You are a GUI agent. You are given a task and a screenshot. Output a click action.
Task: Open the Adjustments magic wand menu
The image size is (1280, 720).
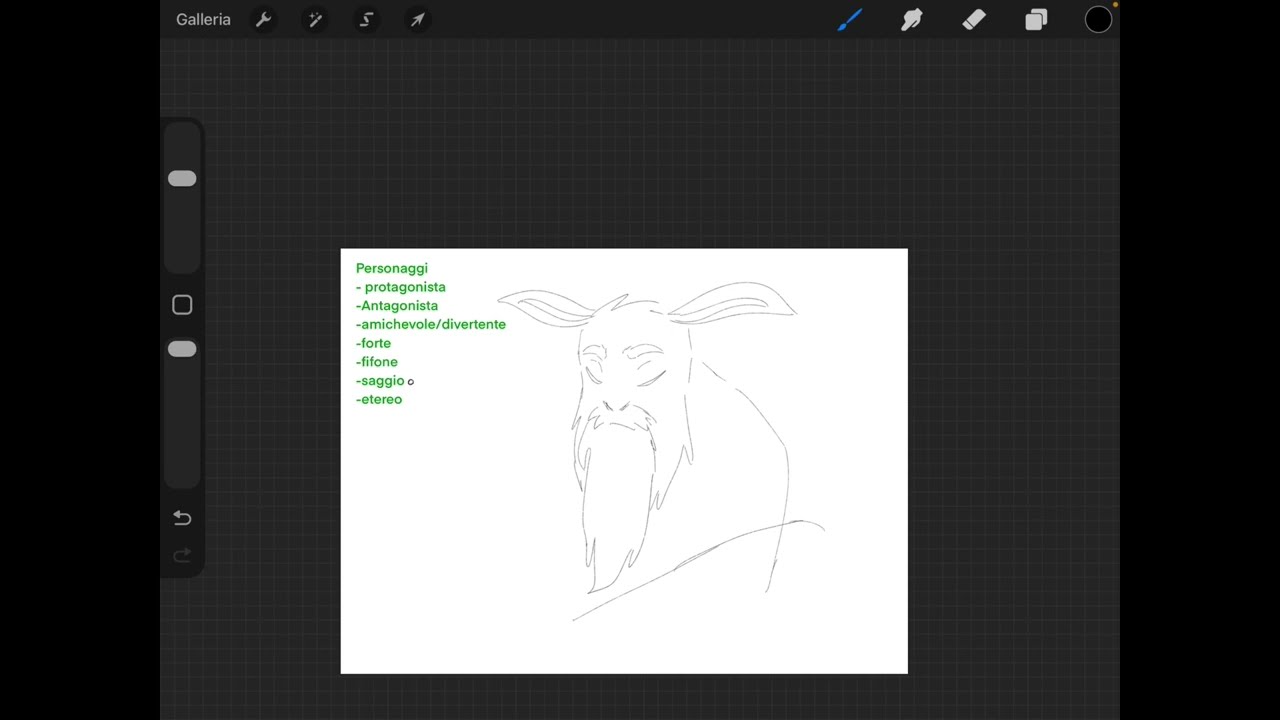tap(315, 20)
